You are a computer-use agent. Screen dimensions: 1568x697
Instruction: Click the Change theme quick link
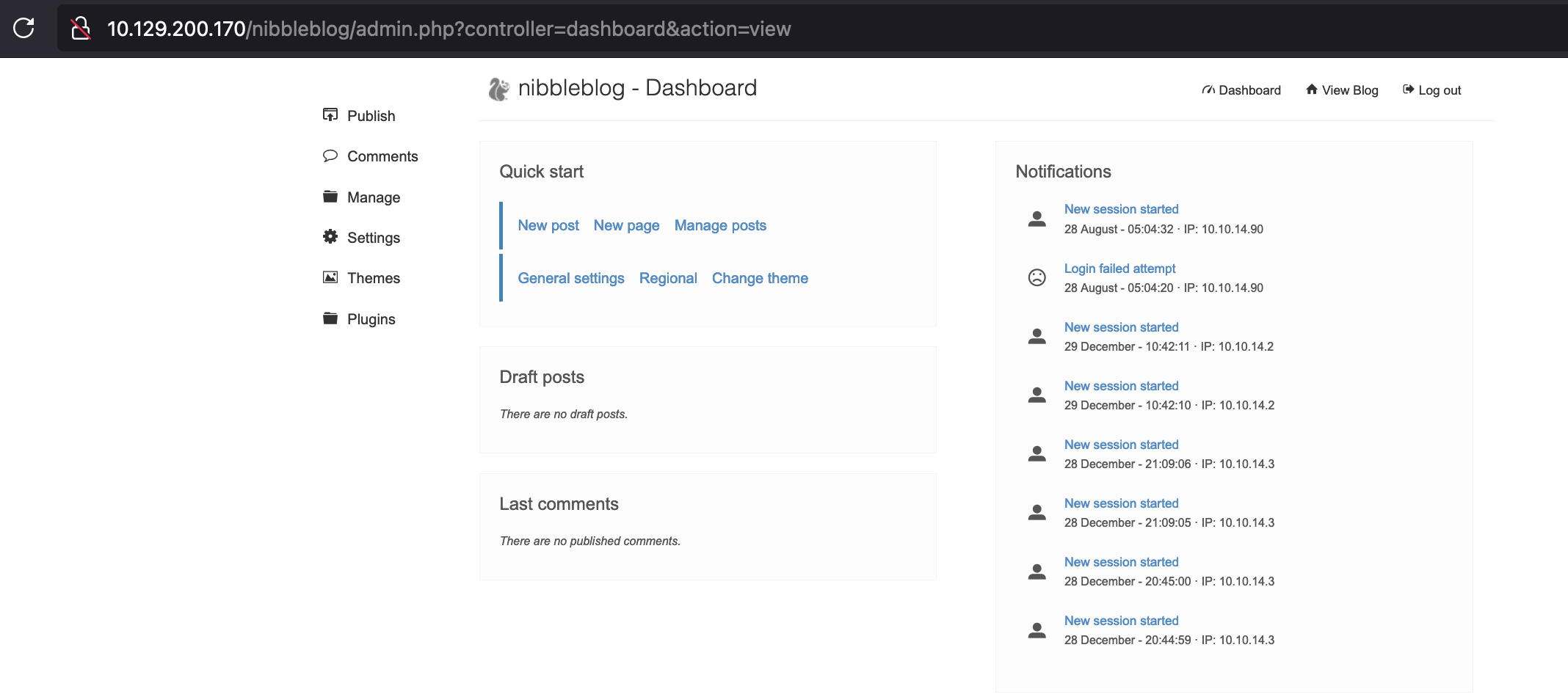point(760,278)
